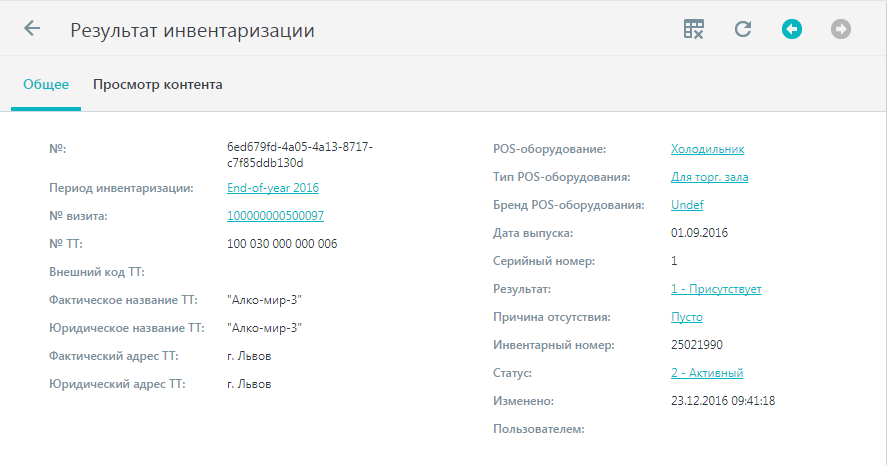Go to next record via gray arrow
This screenshot has width=887, height=465.
[x=841, y=29]
